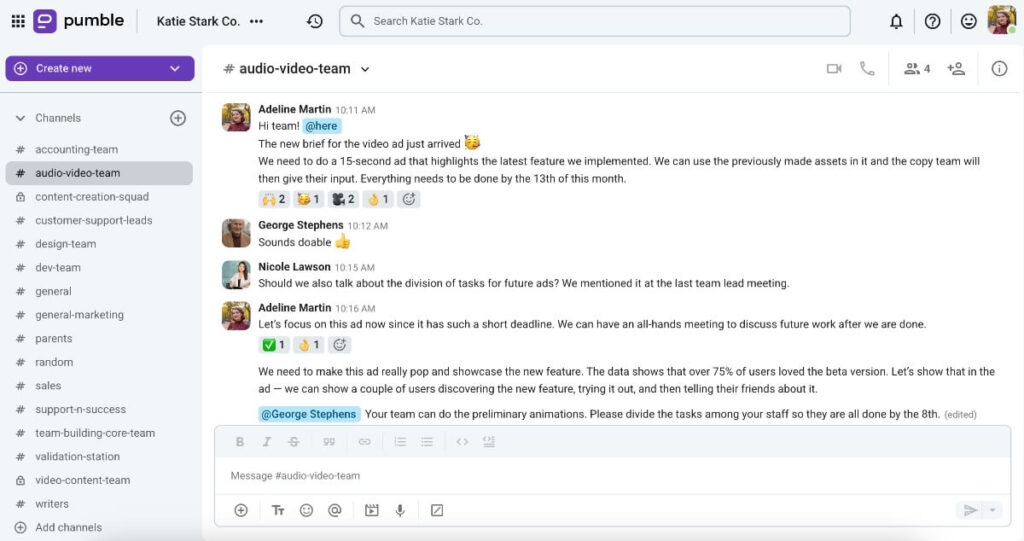Collapse the Channels section
Viewport: 1024px width, 541px height.
tap(20, 118)
